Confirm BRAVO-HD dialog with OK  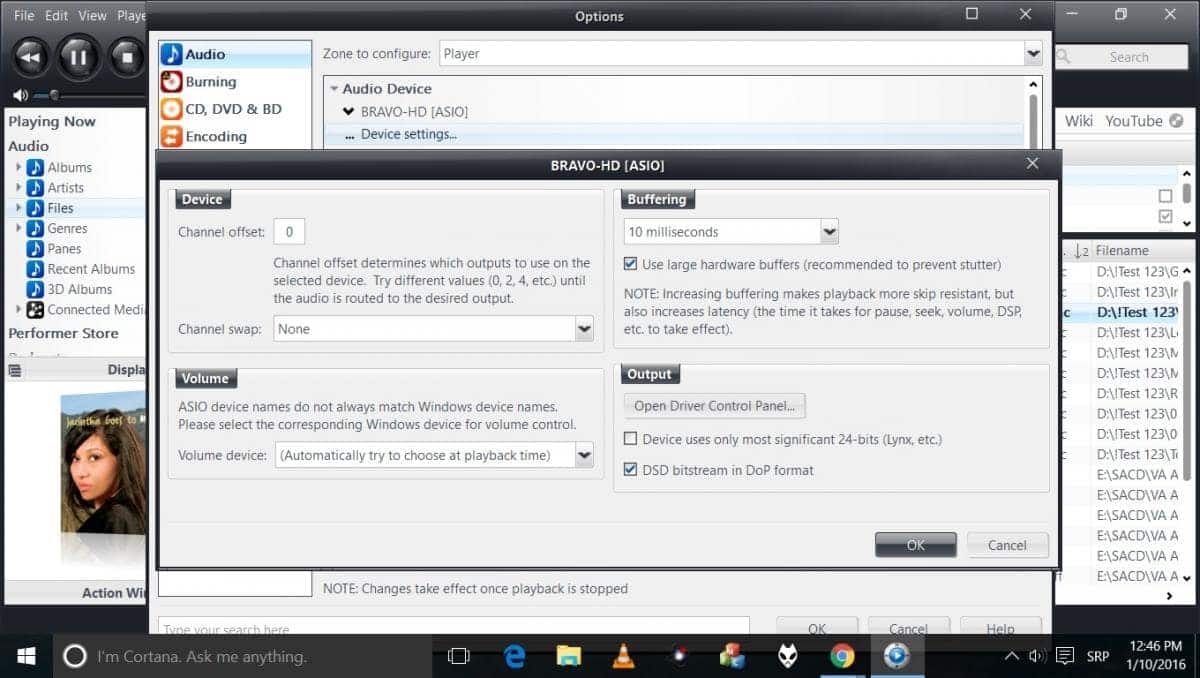click(x=916, y=545)
